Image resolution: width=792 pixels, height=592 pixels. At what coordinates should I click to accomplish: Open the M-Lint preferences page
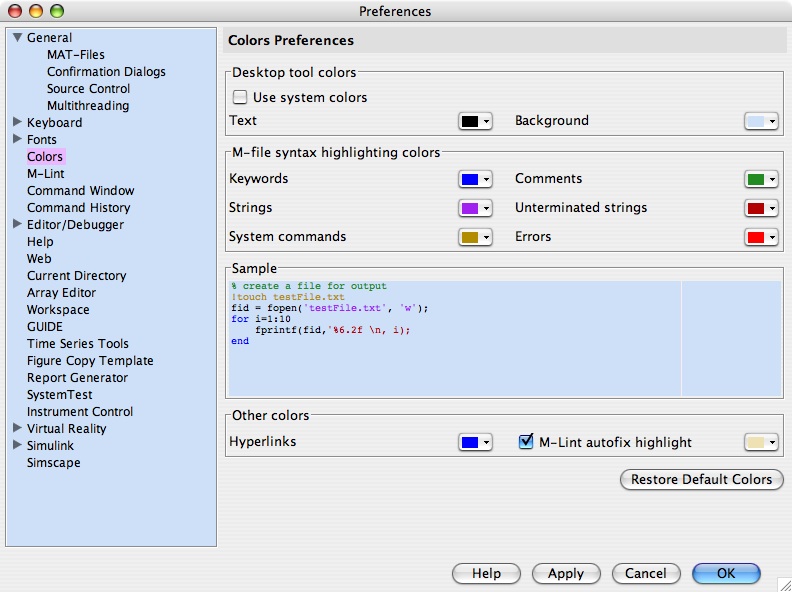click(45, 174)
